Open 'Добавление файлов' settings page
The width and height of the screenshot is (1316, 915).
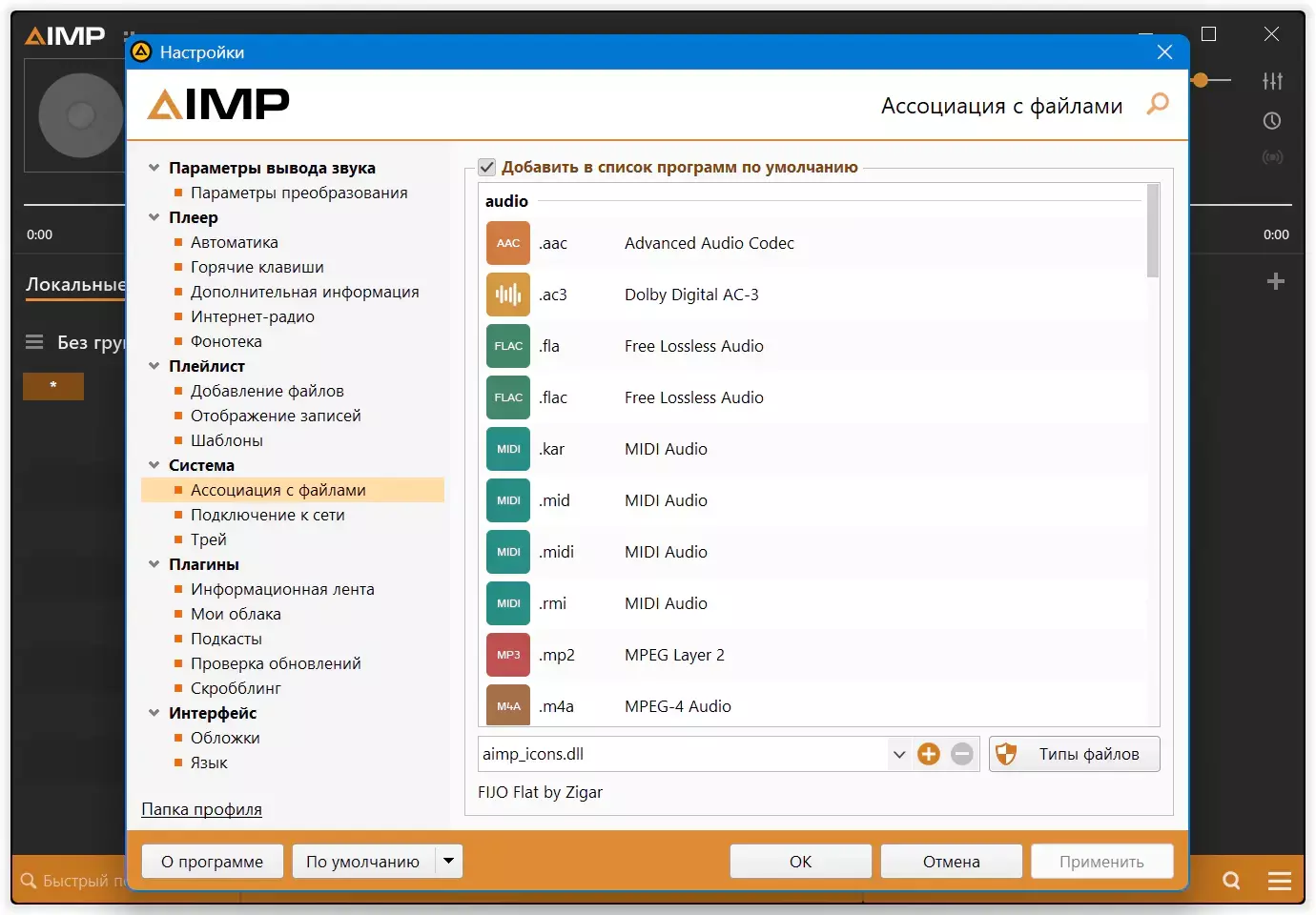(x=267, y=391)
